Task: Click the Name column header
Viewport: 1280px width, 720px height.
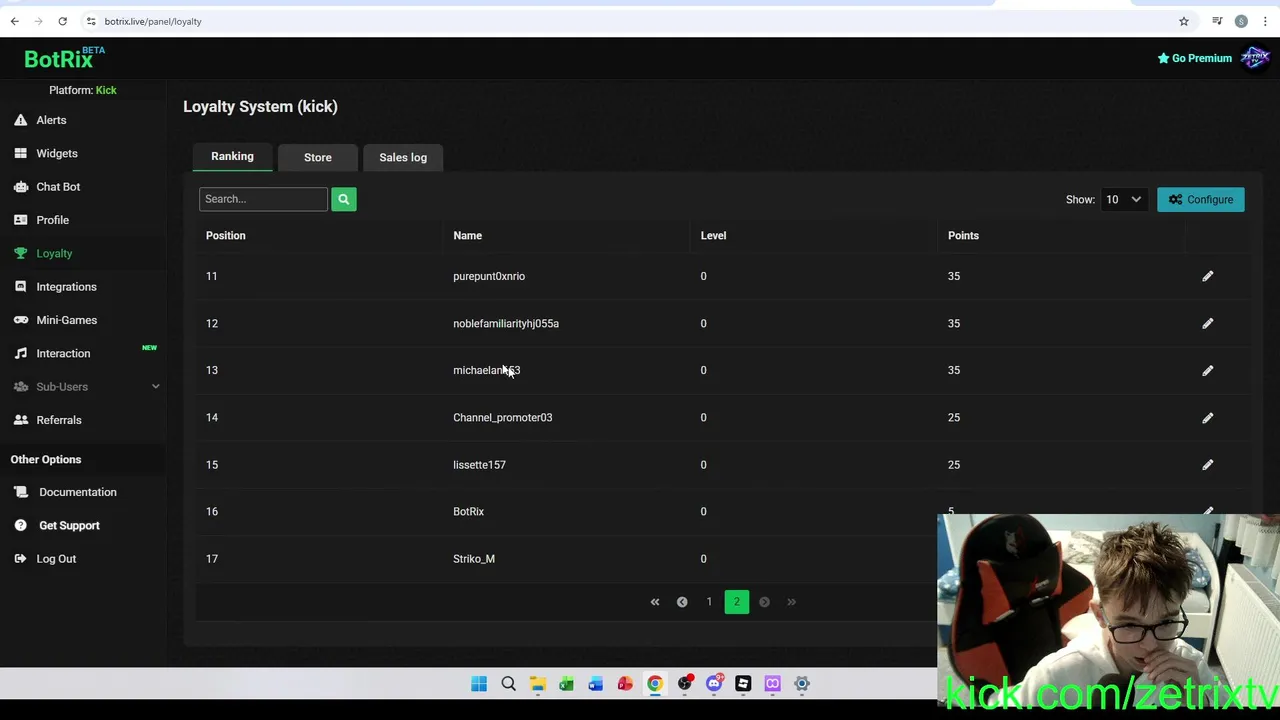Action: (x=467, y=235)
